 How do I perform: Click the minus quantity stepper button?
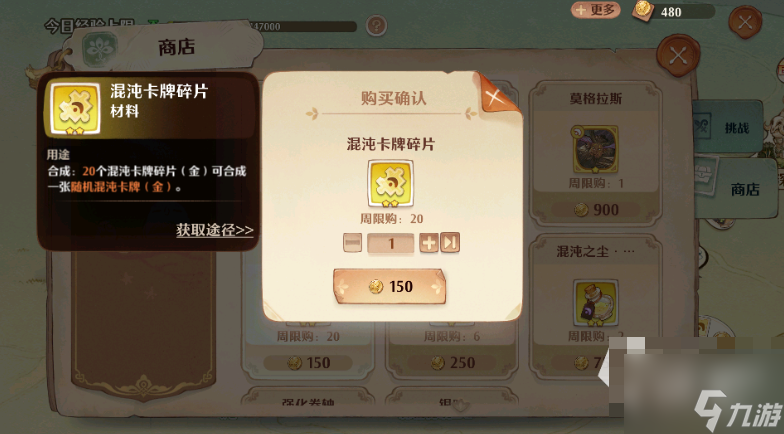click(x=352, y=243)
